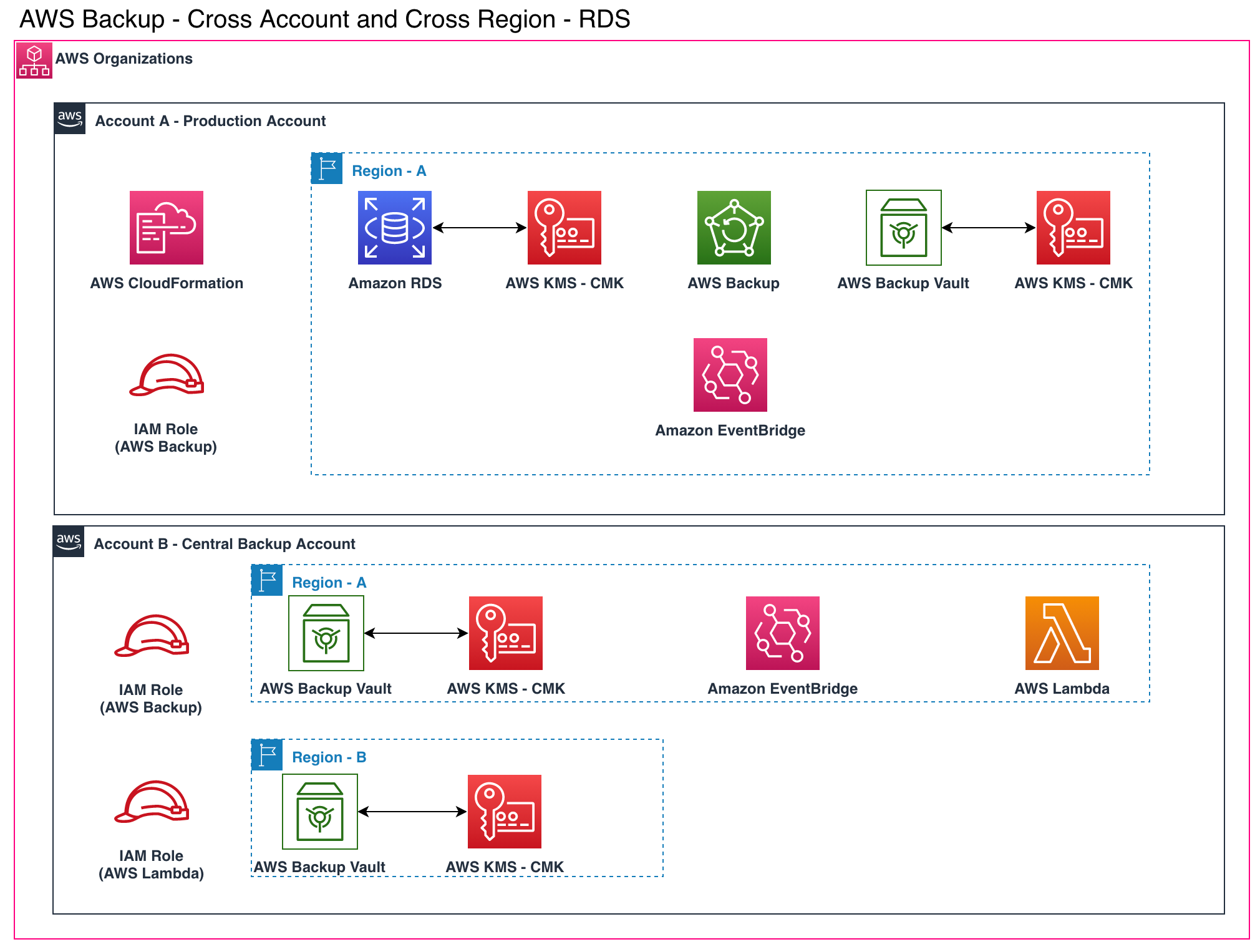
Task: Select the Region B AWS Backup Vault icon
Action: pyautogui.click(x=320, y=812)
